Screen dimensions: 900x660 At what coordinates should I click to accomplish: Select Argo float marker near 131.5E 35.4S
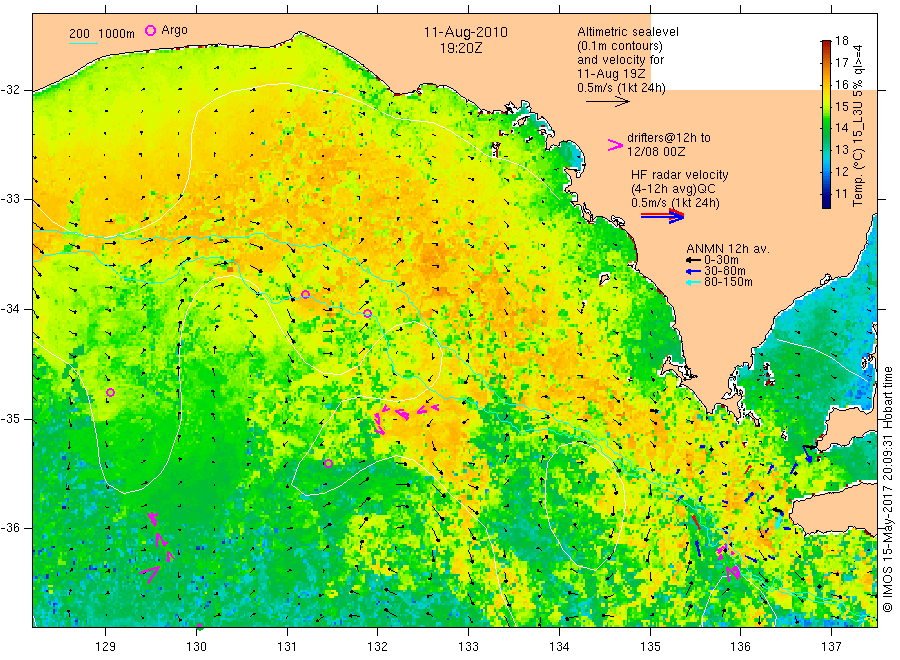pos(328,464)
